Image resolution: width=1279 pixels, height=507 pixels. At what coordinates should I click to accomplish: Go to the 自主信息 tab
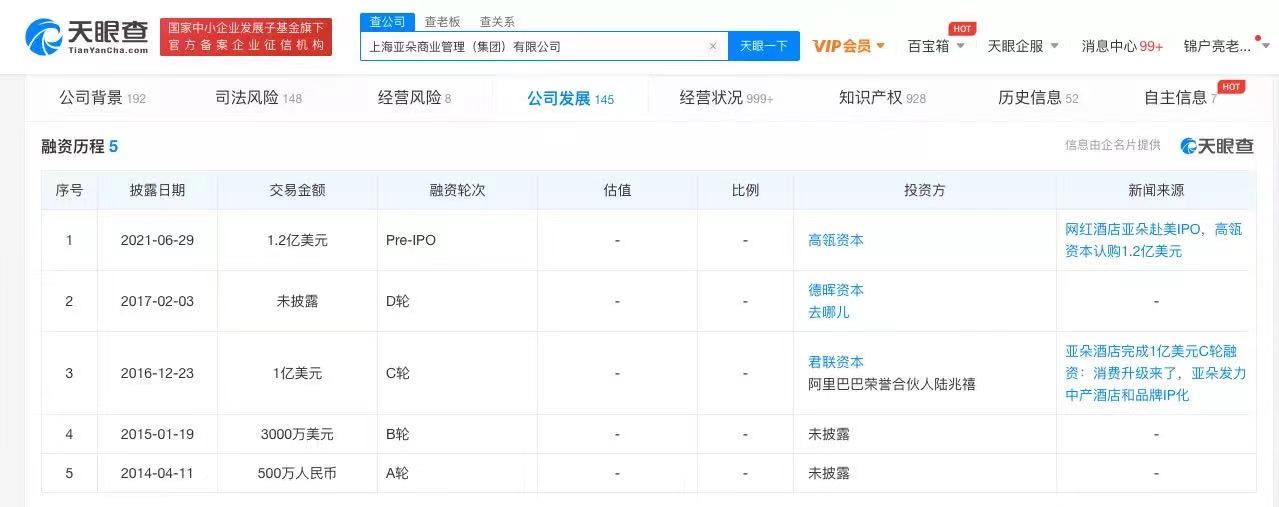click(x=1179, y=98)
